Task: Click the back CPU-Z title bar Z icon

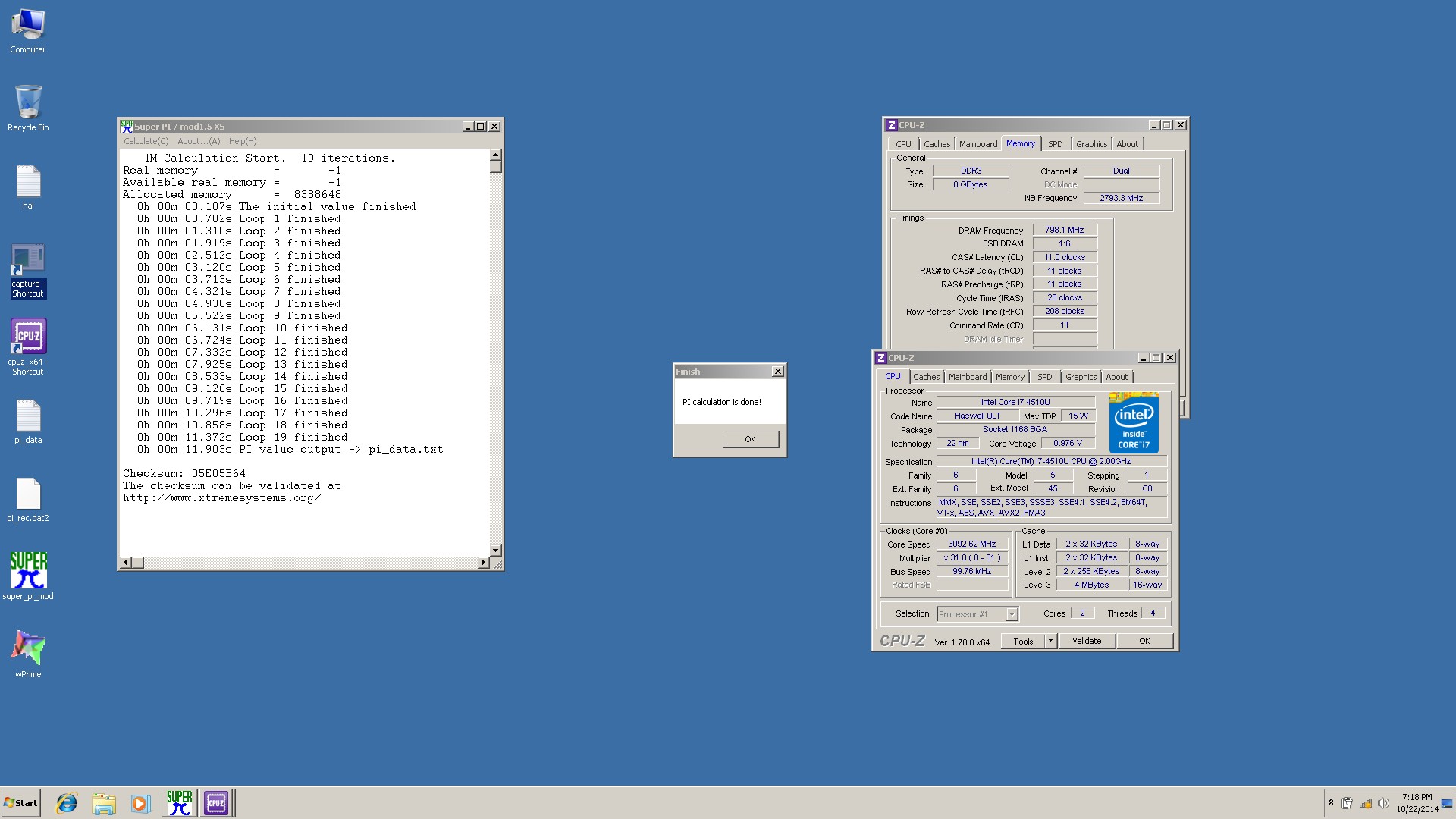Action: [x=891, y=125]
